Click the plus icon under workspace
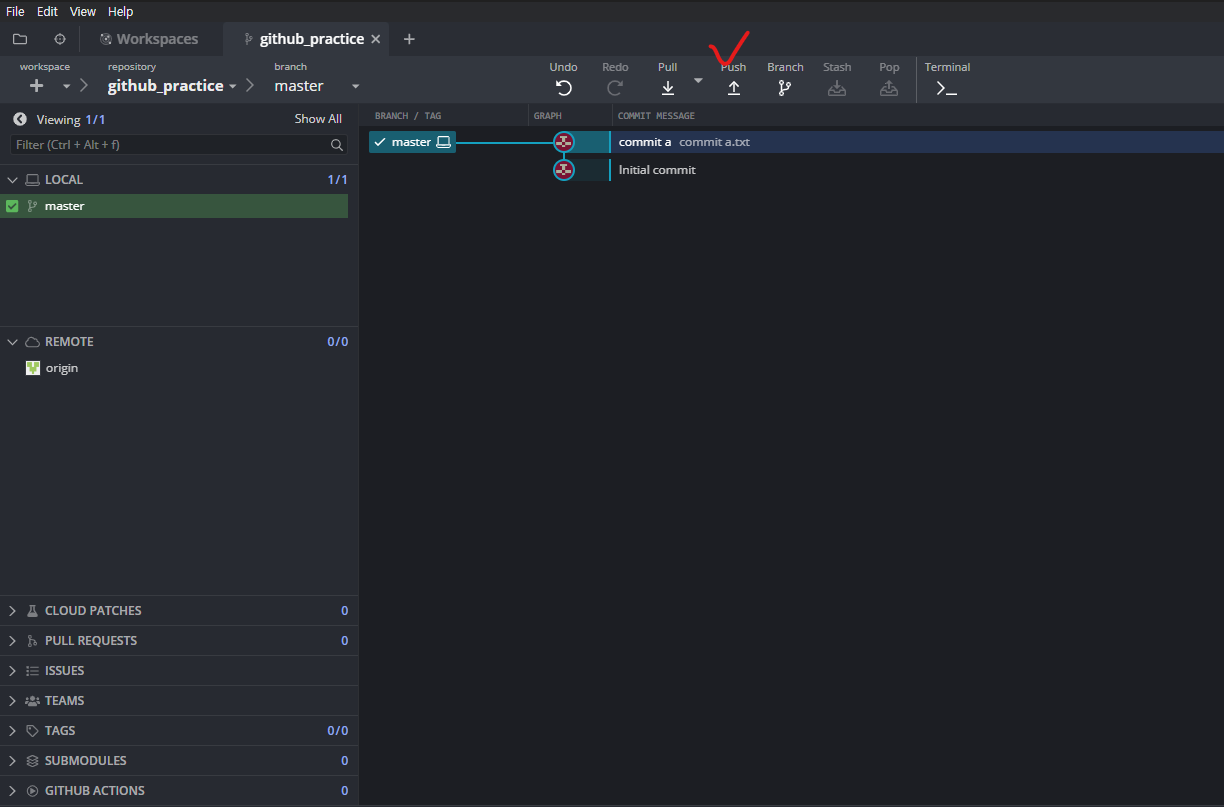Viewport: 1224px width, 807px height. [x=37, y=86]
